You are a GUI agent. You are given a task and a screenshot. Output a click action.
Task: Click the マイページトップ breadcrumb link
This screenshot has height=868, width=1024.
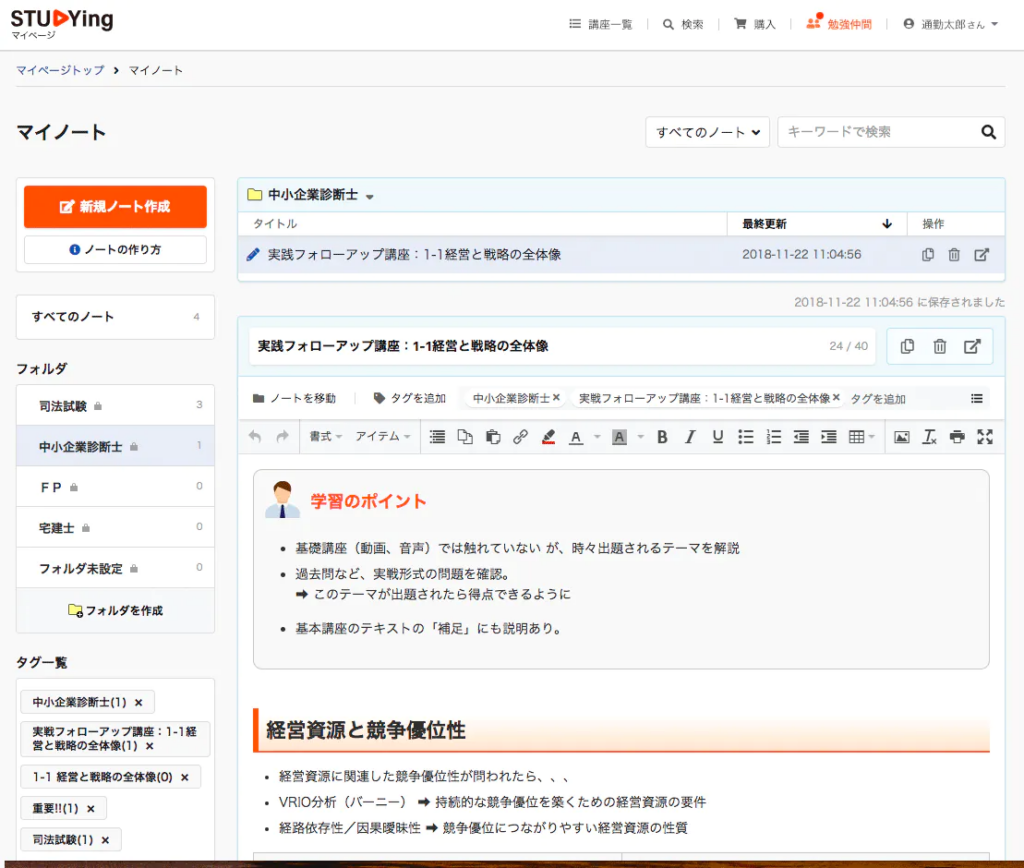coord(61,70)
